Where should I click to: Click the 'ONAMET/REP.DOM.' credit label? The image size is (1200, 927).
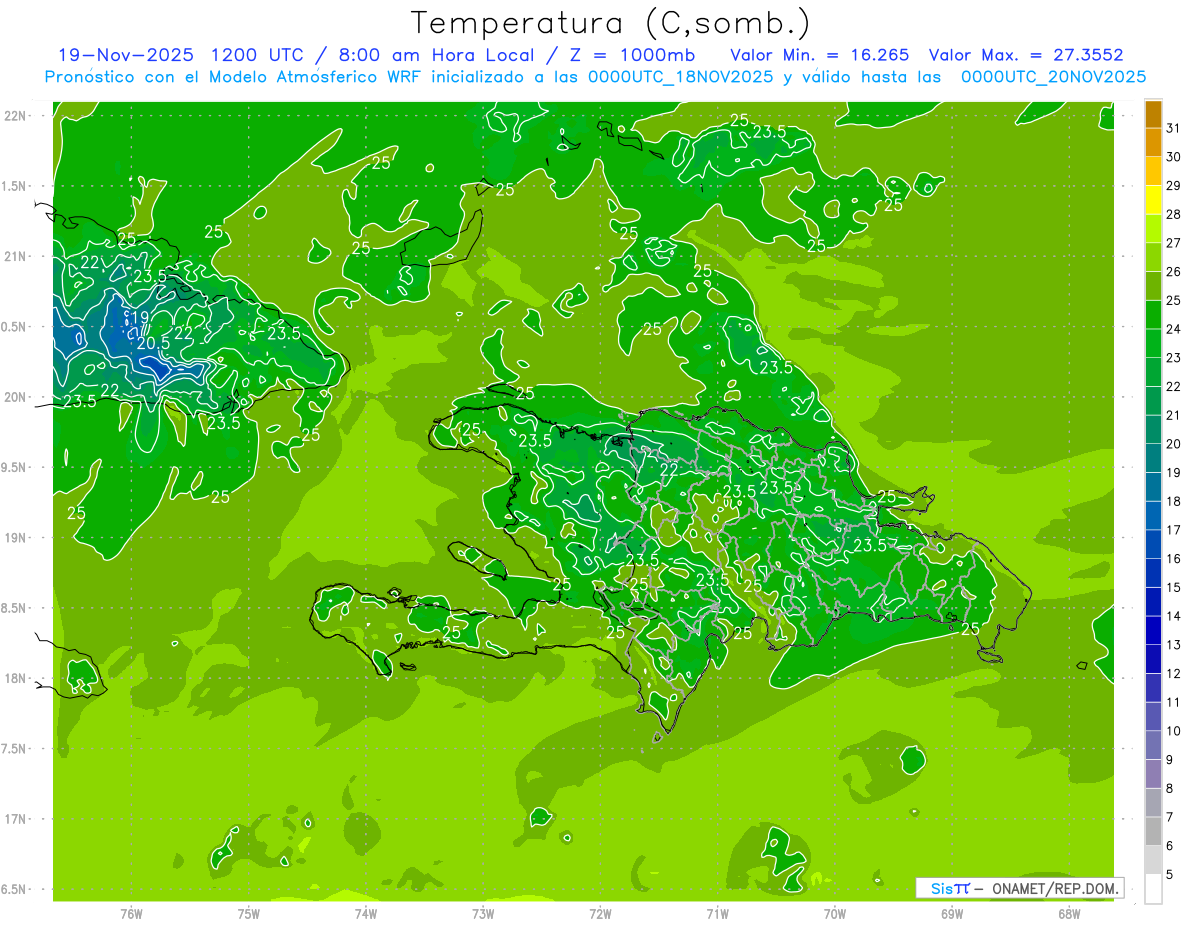click(1056, 888)
